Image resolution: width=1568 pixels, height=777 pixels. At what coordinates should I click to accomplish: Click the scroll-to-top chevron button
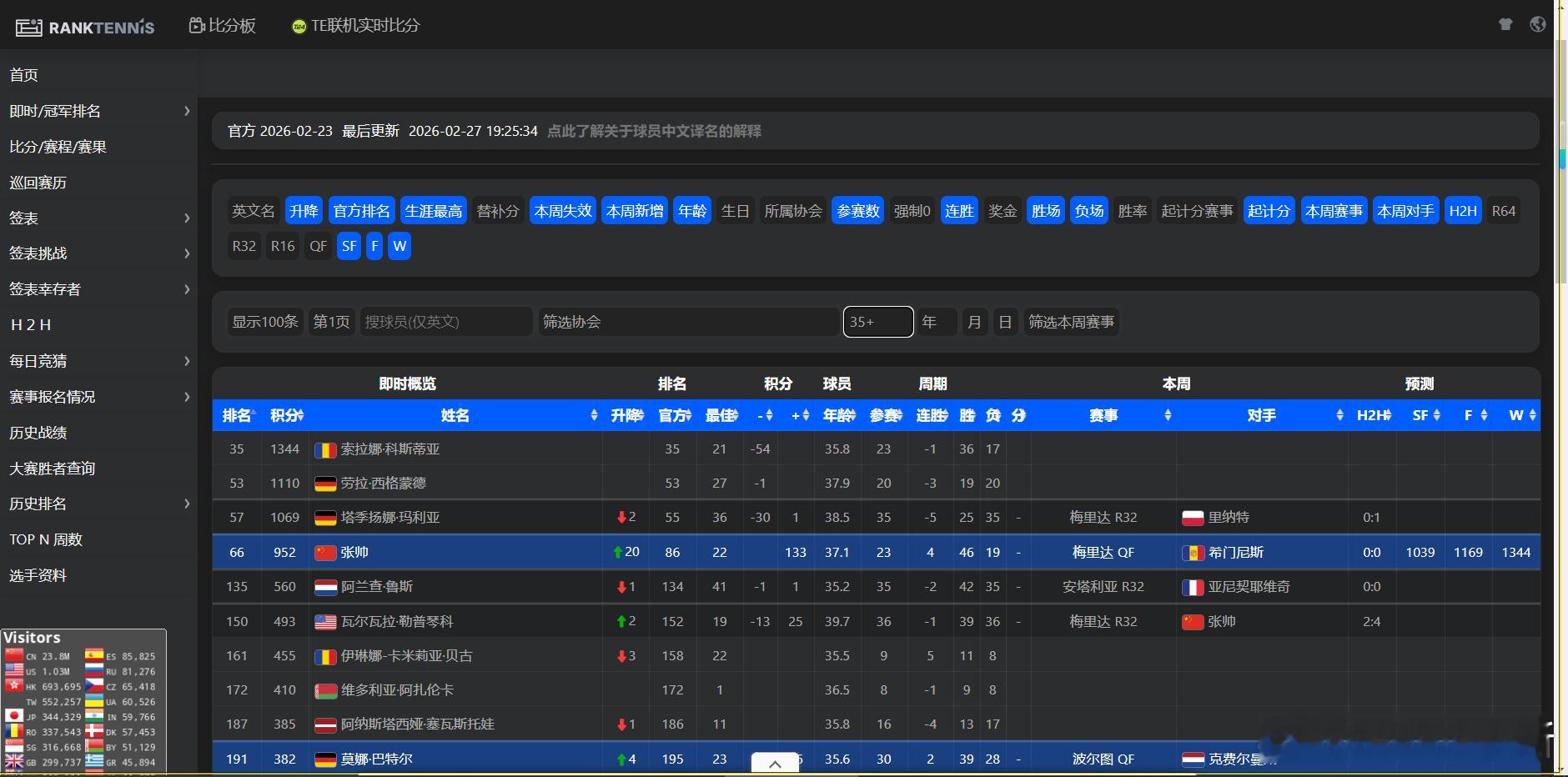(775, 764)
